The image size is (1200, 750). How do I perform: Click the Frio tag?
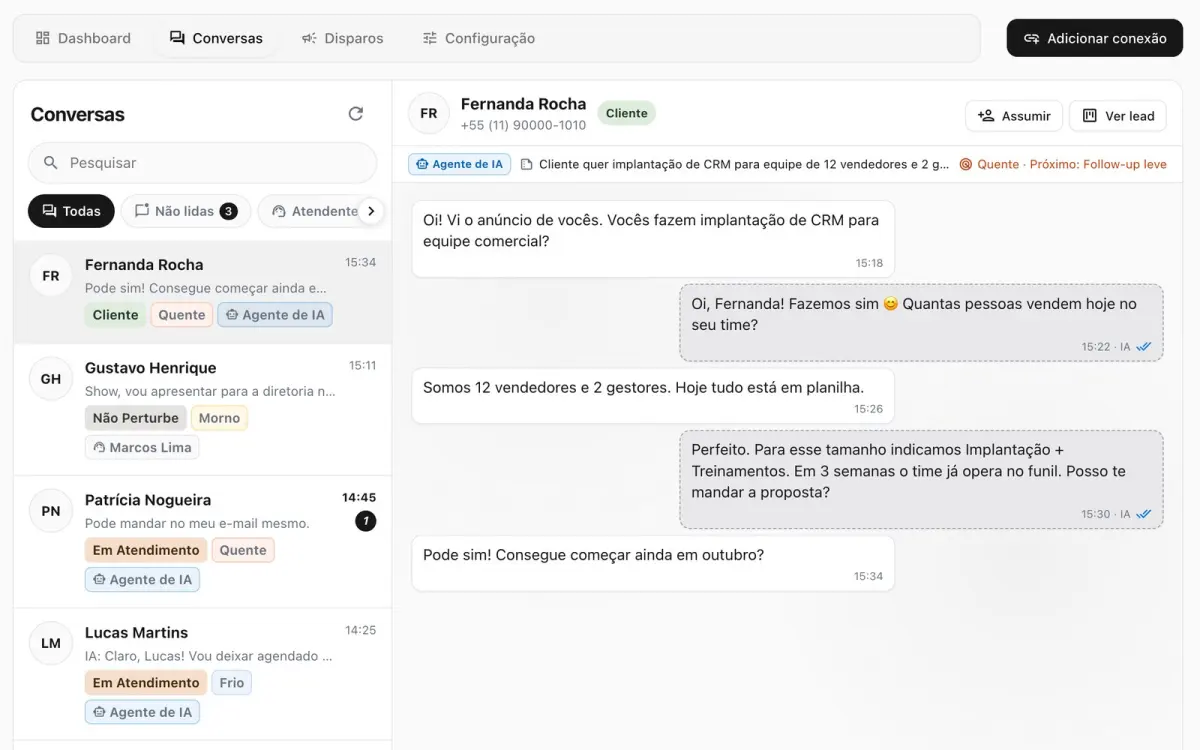[x=231, y=683]
